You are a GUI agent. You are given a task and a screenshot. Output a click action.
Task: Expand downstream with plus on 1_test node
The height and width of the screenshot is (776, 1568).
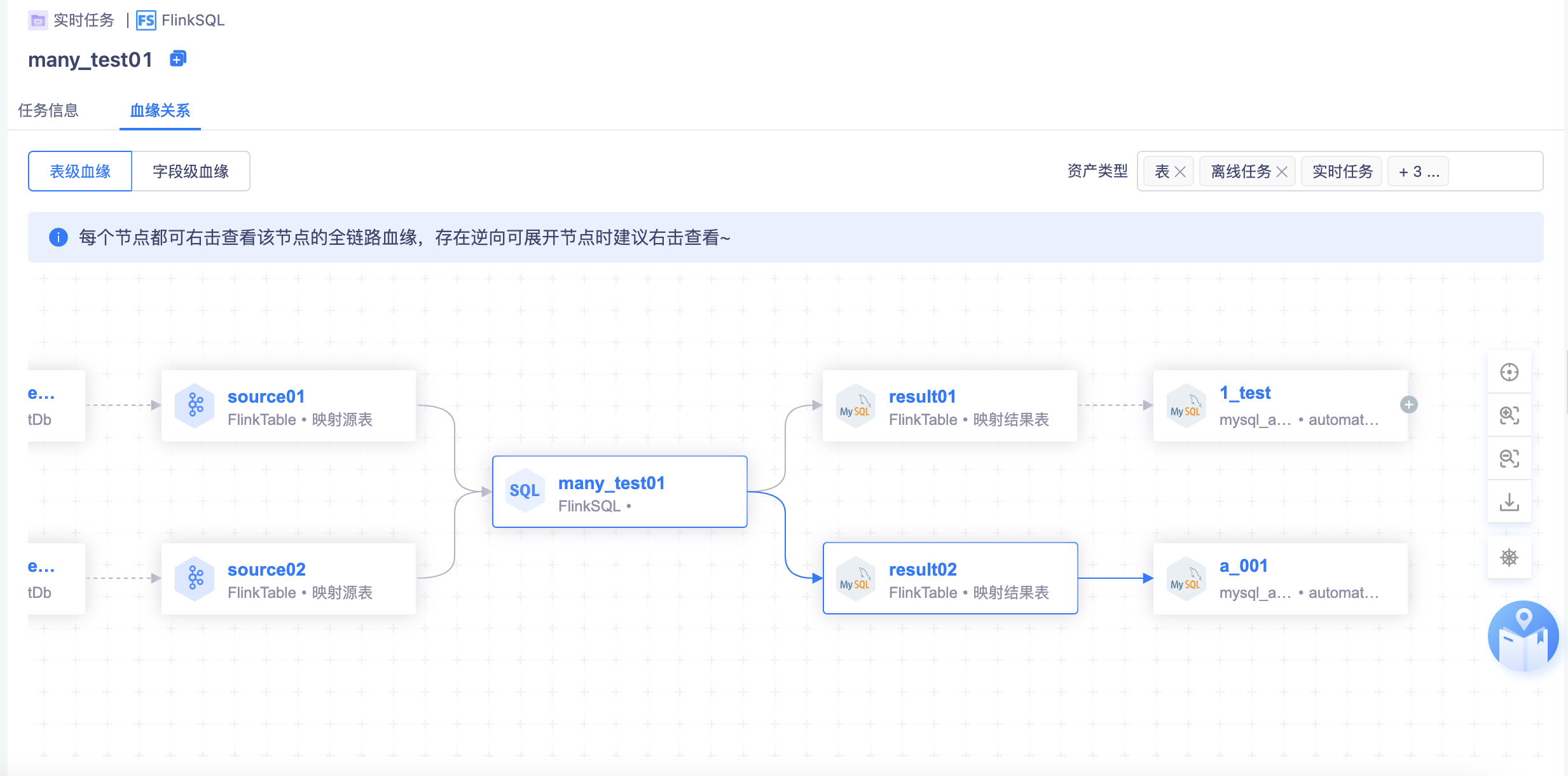click(x=1409, y=405)
